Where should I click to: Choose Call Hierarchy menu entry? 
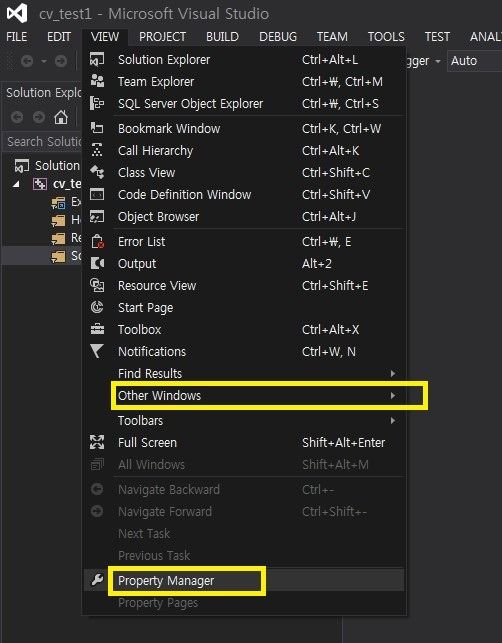(x=244, y=150)
